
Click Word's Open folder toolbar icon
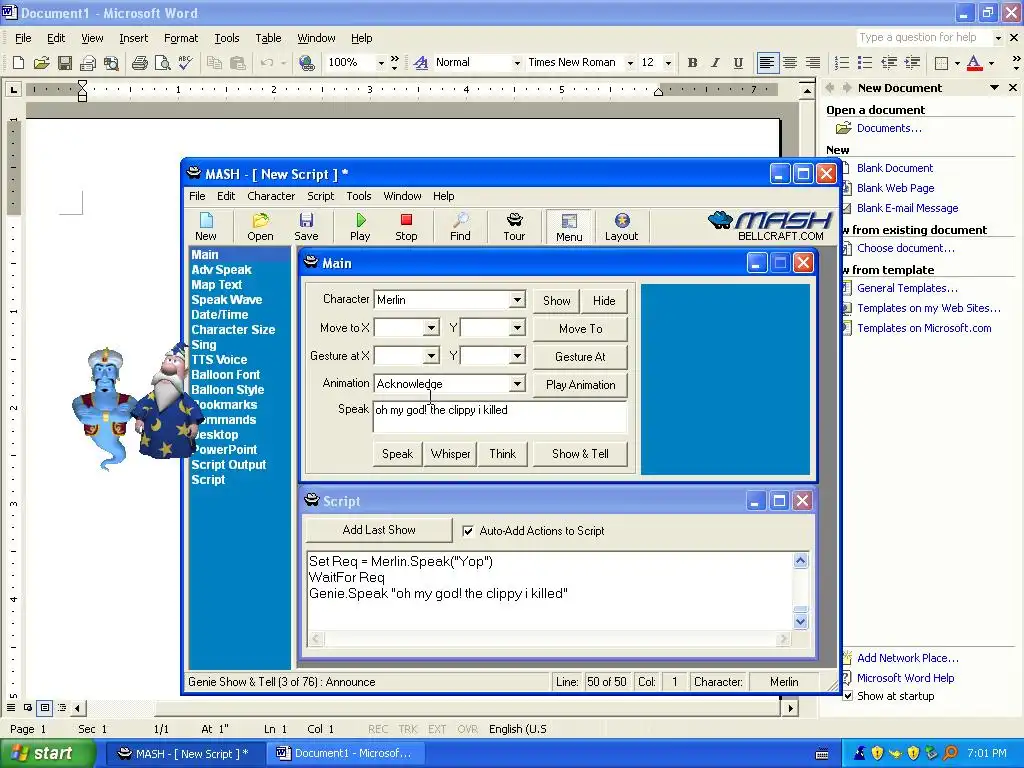[41, 63]
